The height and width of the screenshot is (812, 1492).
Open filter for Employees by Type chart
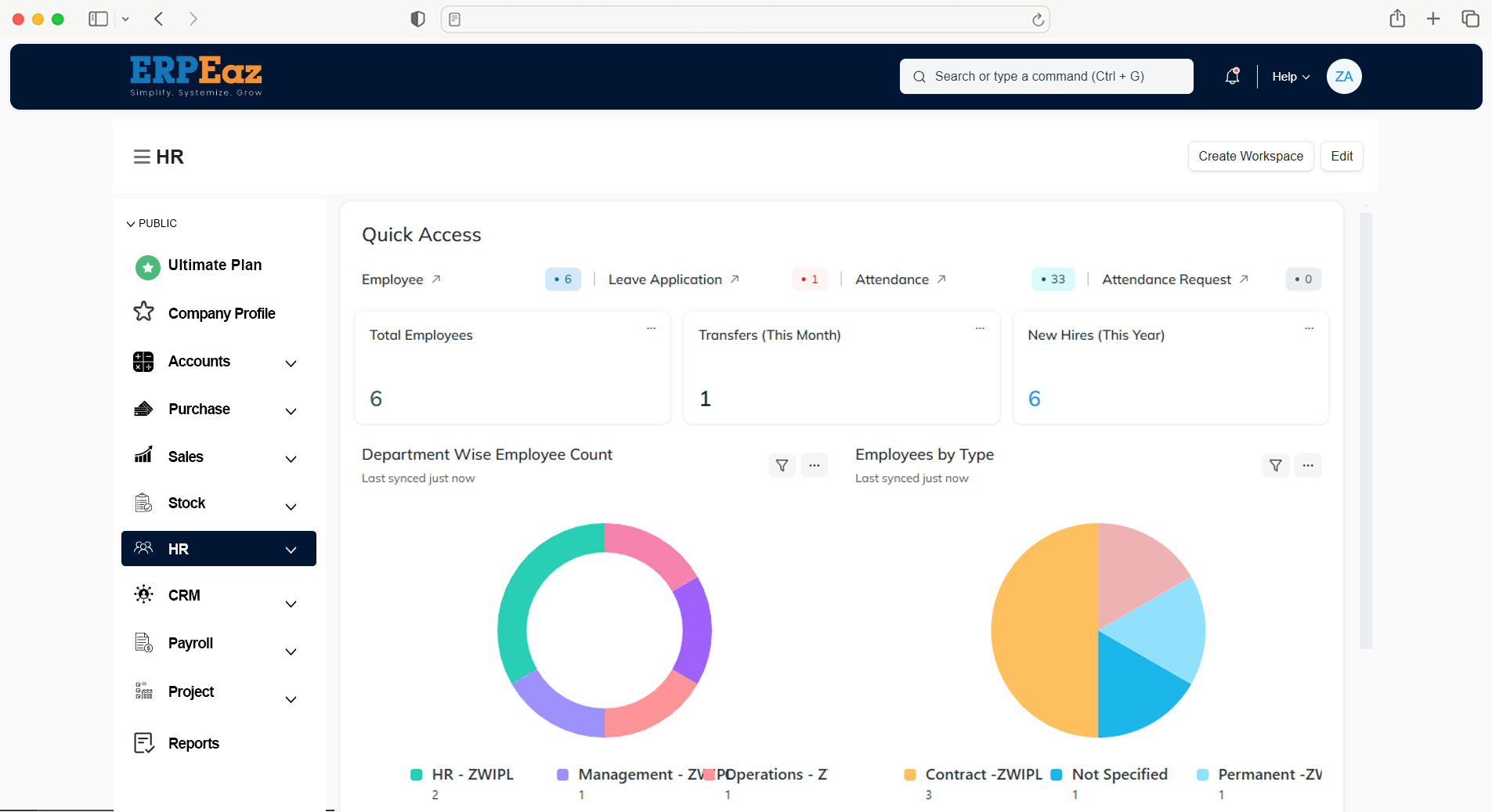(1275, 465)
